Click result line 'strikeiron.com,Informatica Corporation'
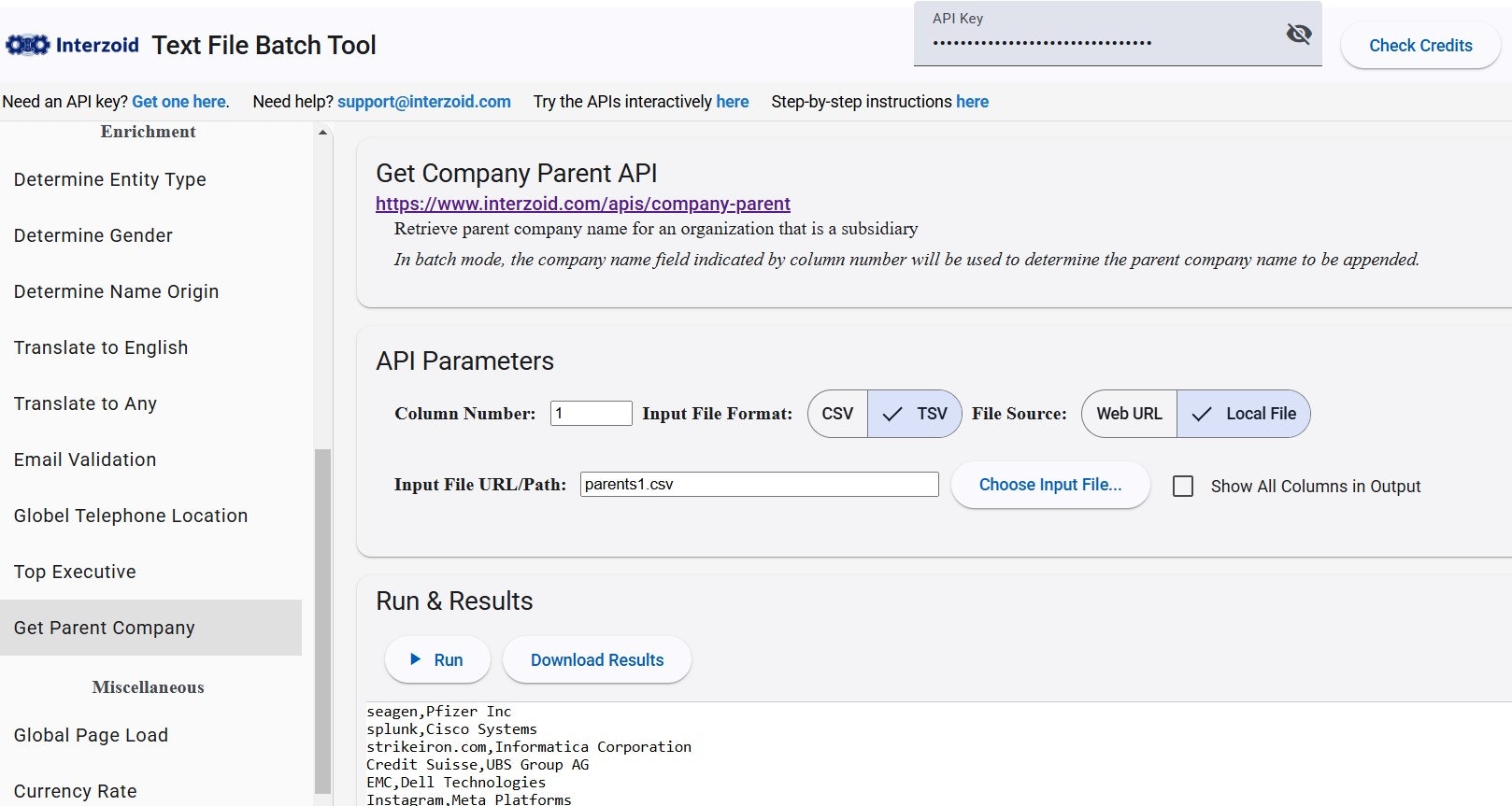The image size is (1512, 806). (x=529, y=747)
